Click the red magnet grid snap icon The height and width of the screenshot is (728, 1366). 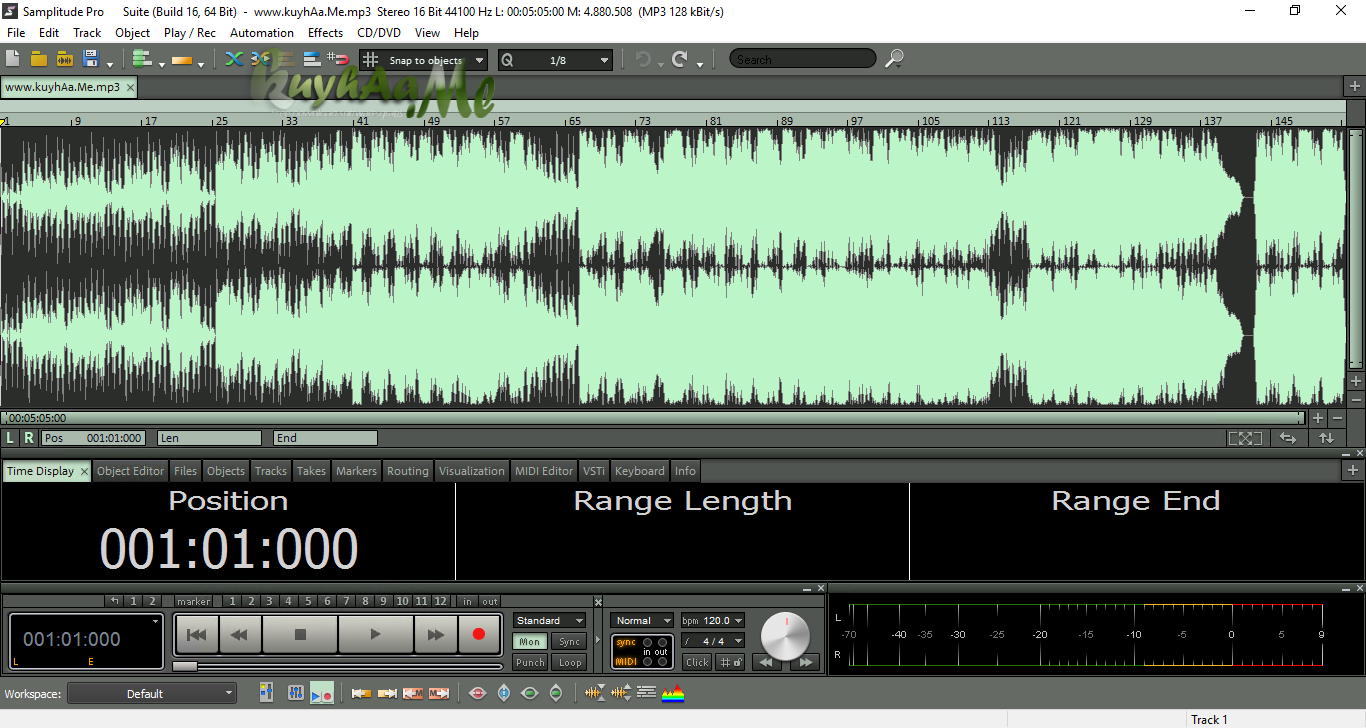coord(336,60)
